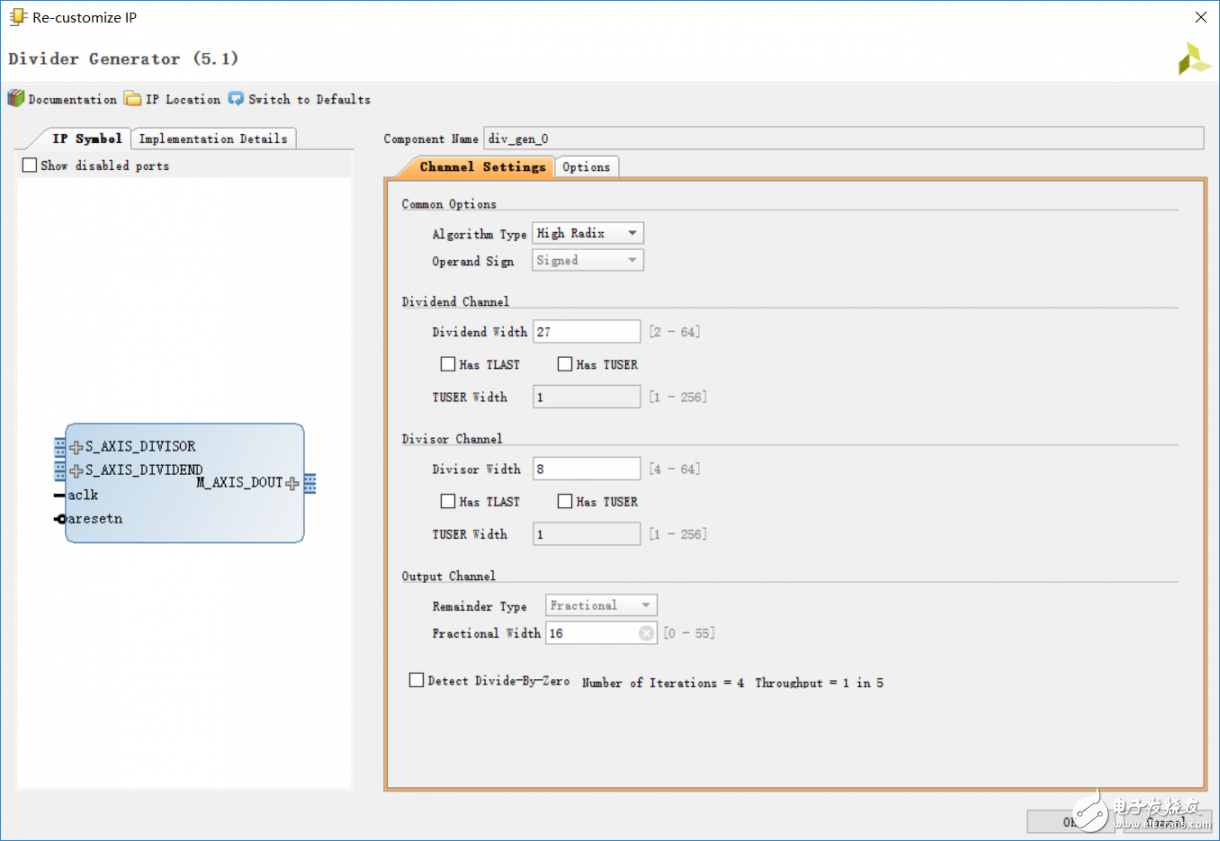
Task: Switch to Implementation Details tab
Action: point(213,139)
